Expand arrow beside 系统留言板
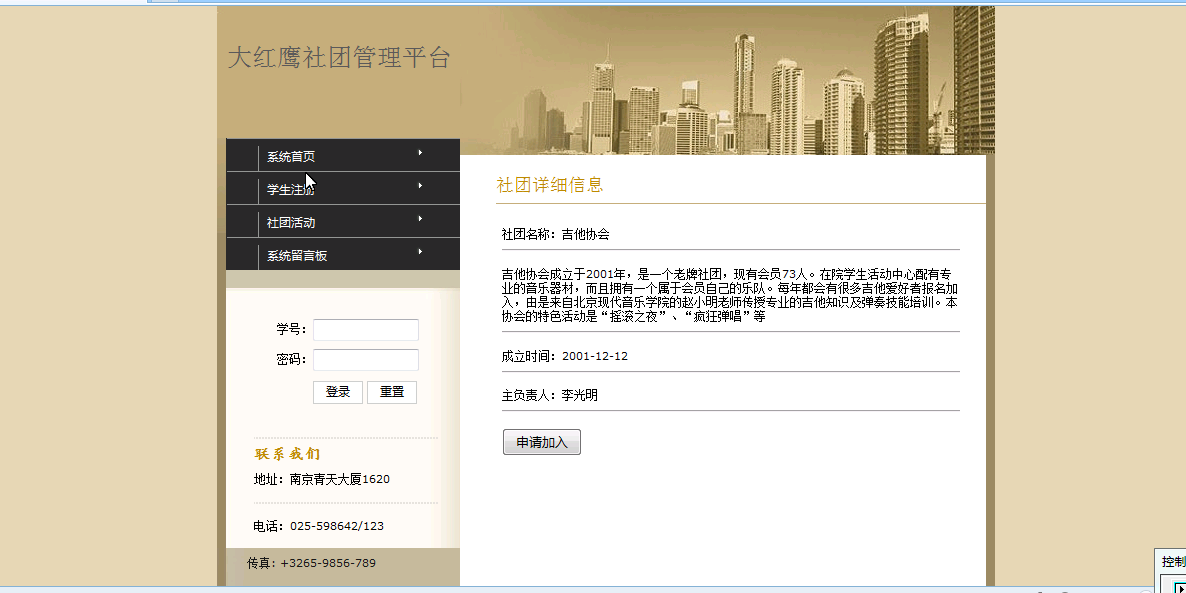 (x=420, y=251)
